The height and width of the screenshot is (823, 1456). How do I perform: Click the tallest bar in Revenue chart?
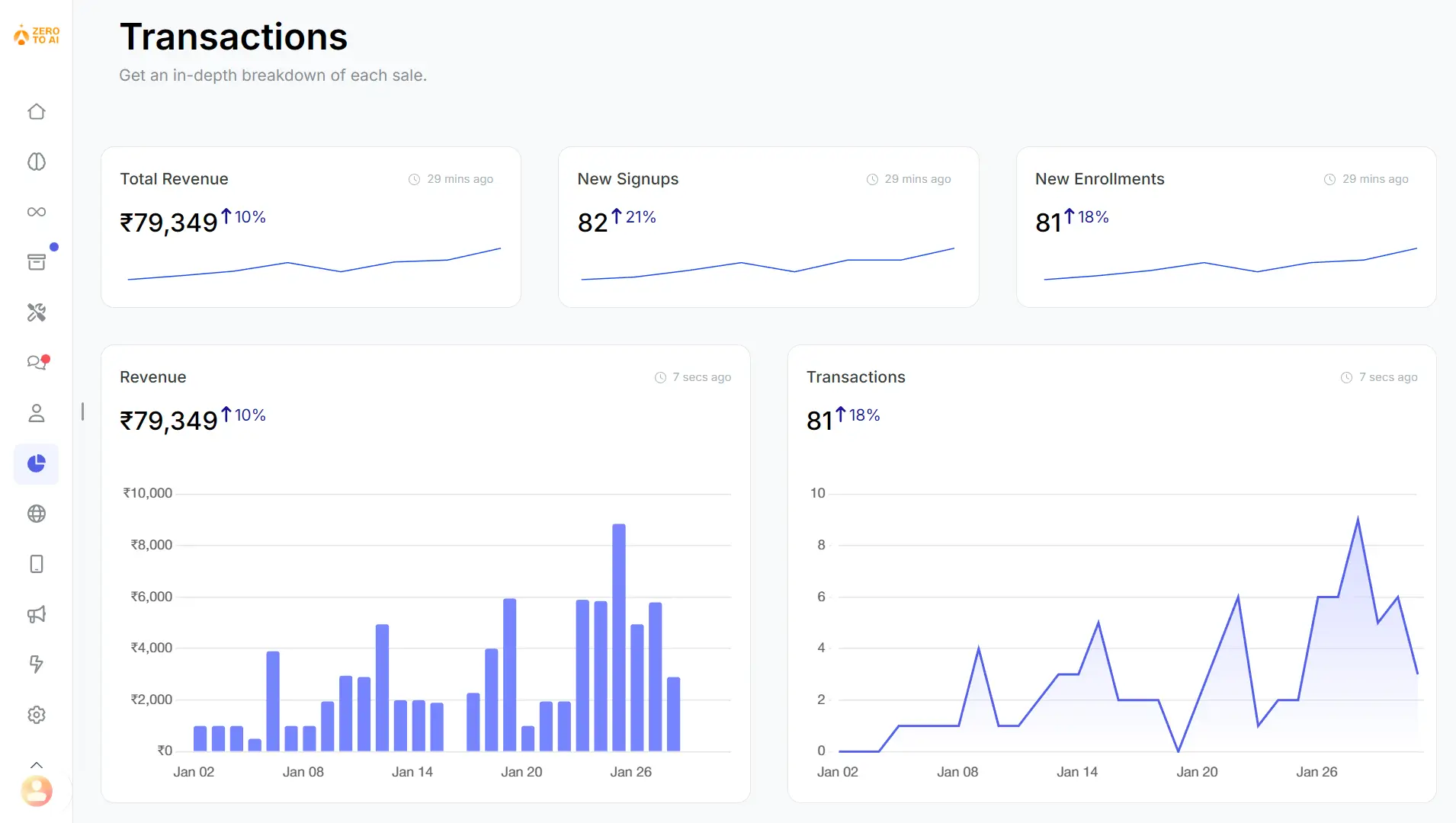tap(619, 637)
